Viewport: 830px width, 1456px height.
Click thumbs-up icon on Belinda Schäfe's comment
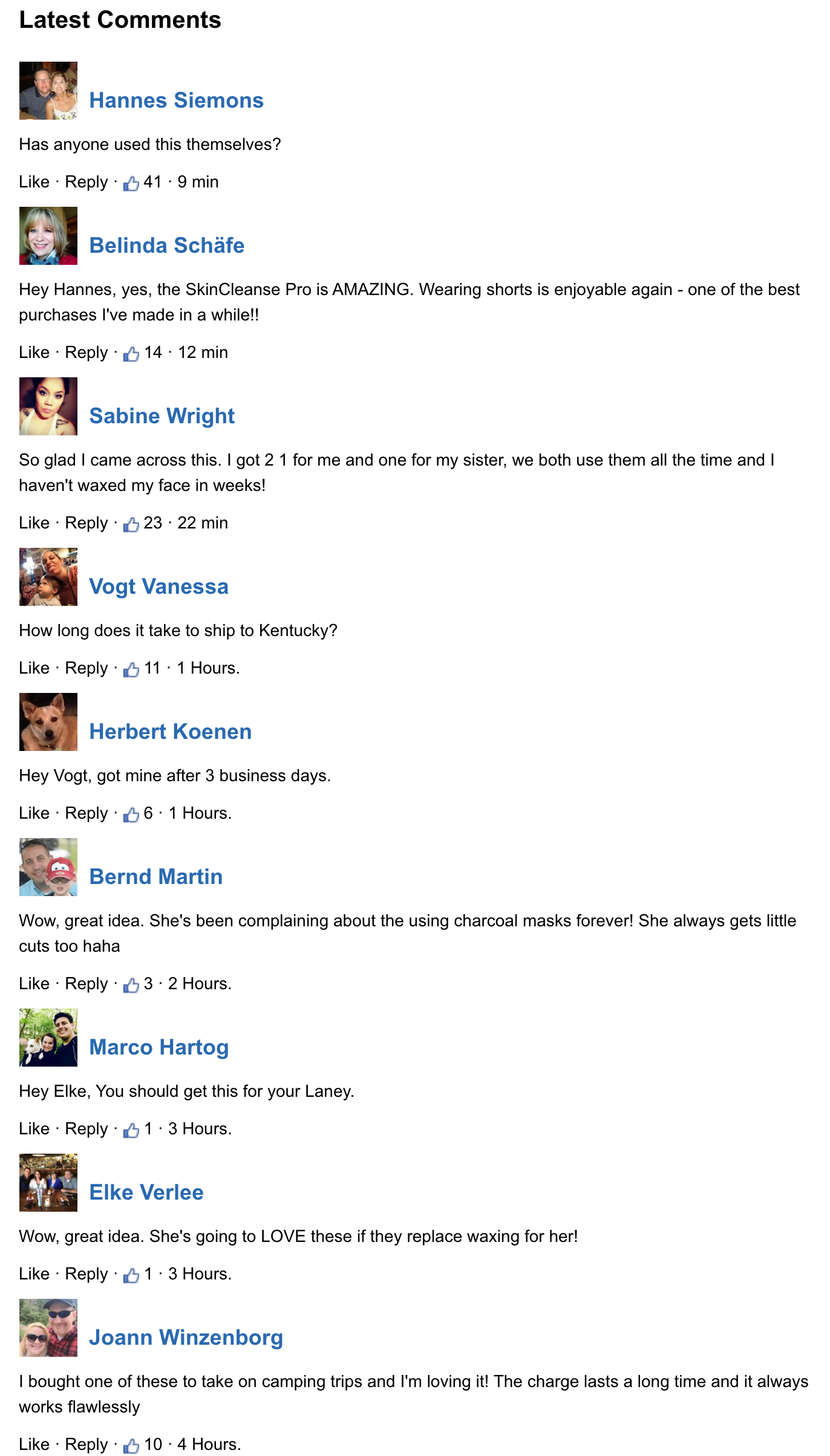coord(131,354)
